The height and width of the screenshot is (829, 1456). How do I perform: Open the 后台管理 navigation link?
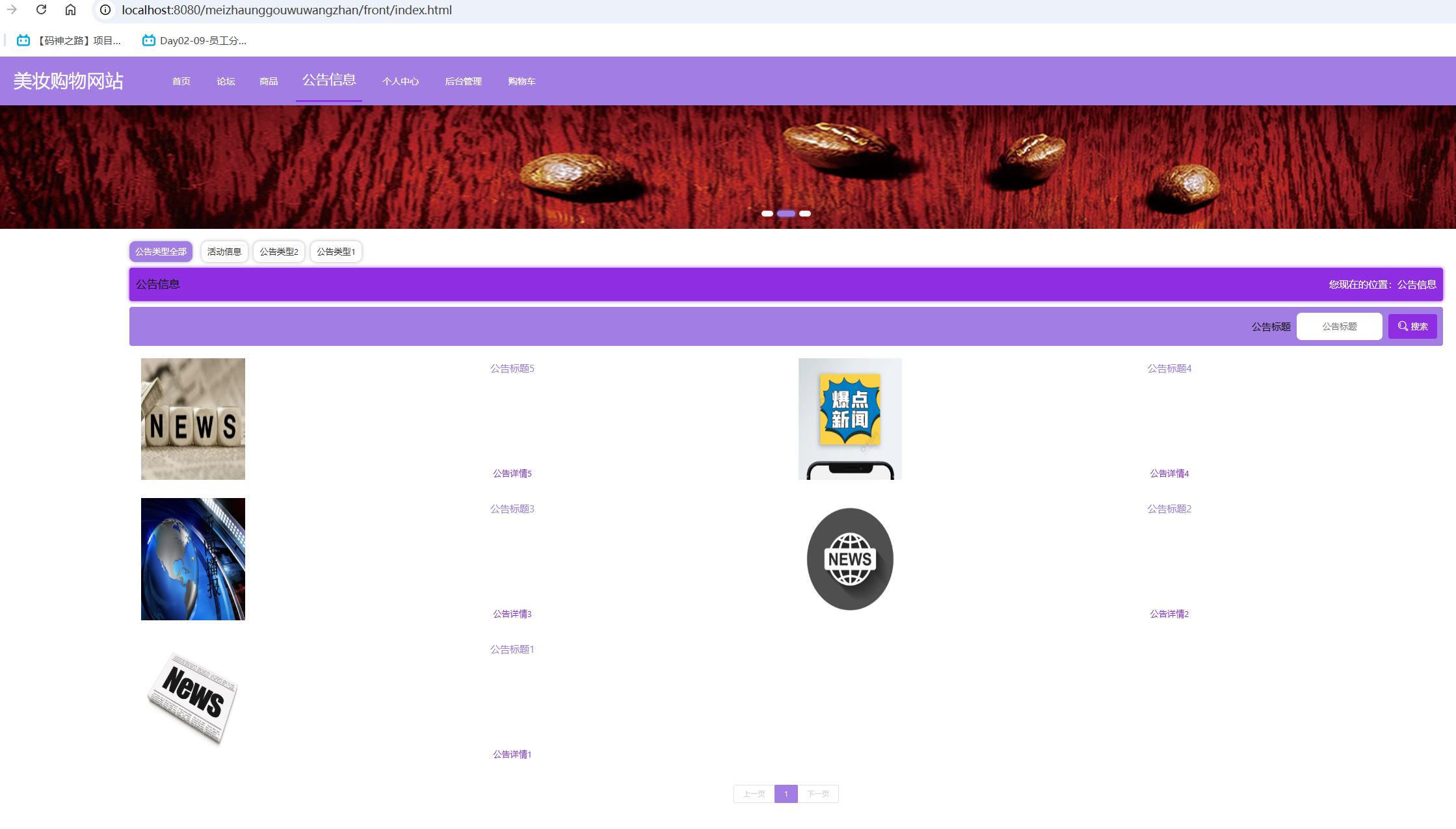tap(463, 81)
